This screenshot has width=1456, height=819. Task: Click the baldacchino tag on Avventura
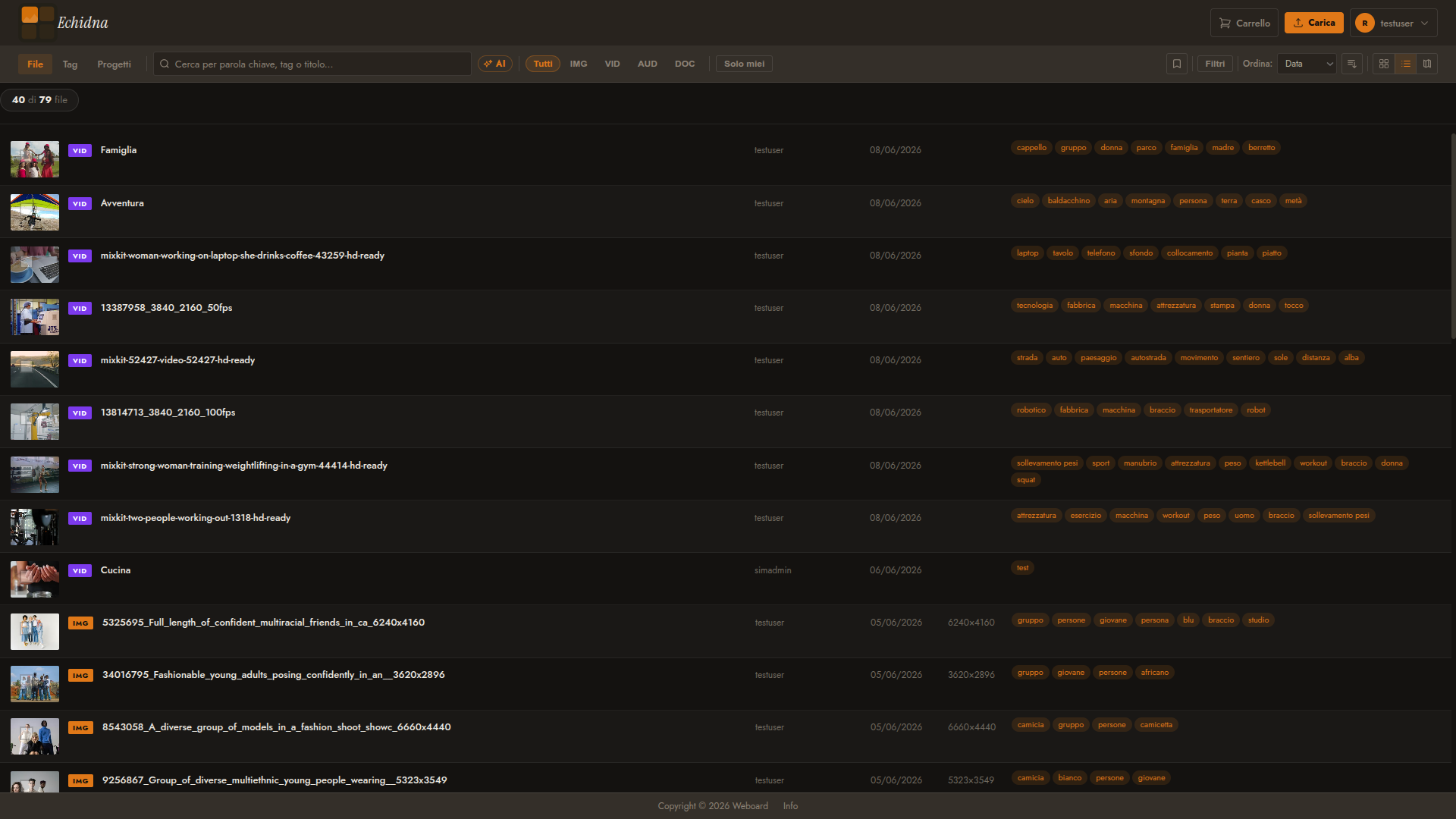1068,201
